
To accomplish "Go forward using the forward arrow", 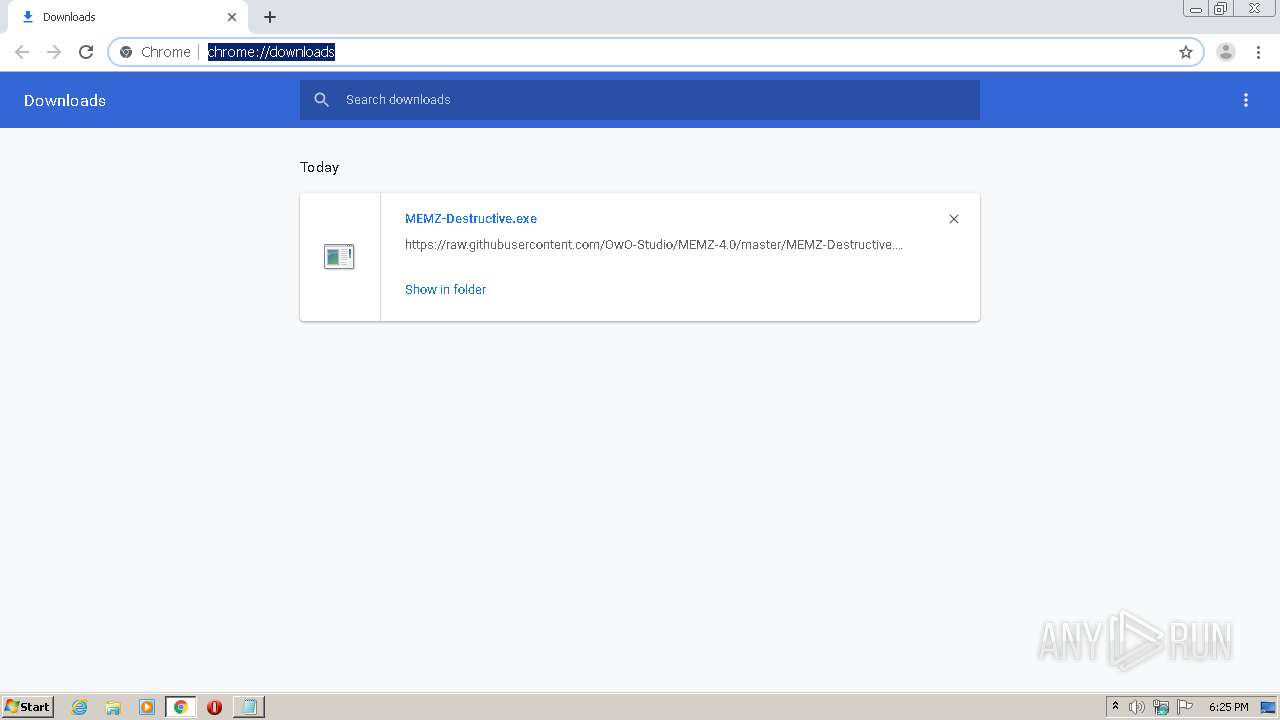I will tap(54, 52).
